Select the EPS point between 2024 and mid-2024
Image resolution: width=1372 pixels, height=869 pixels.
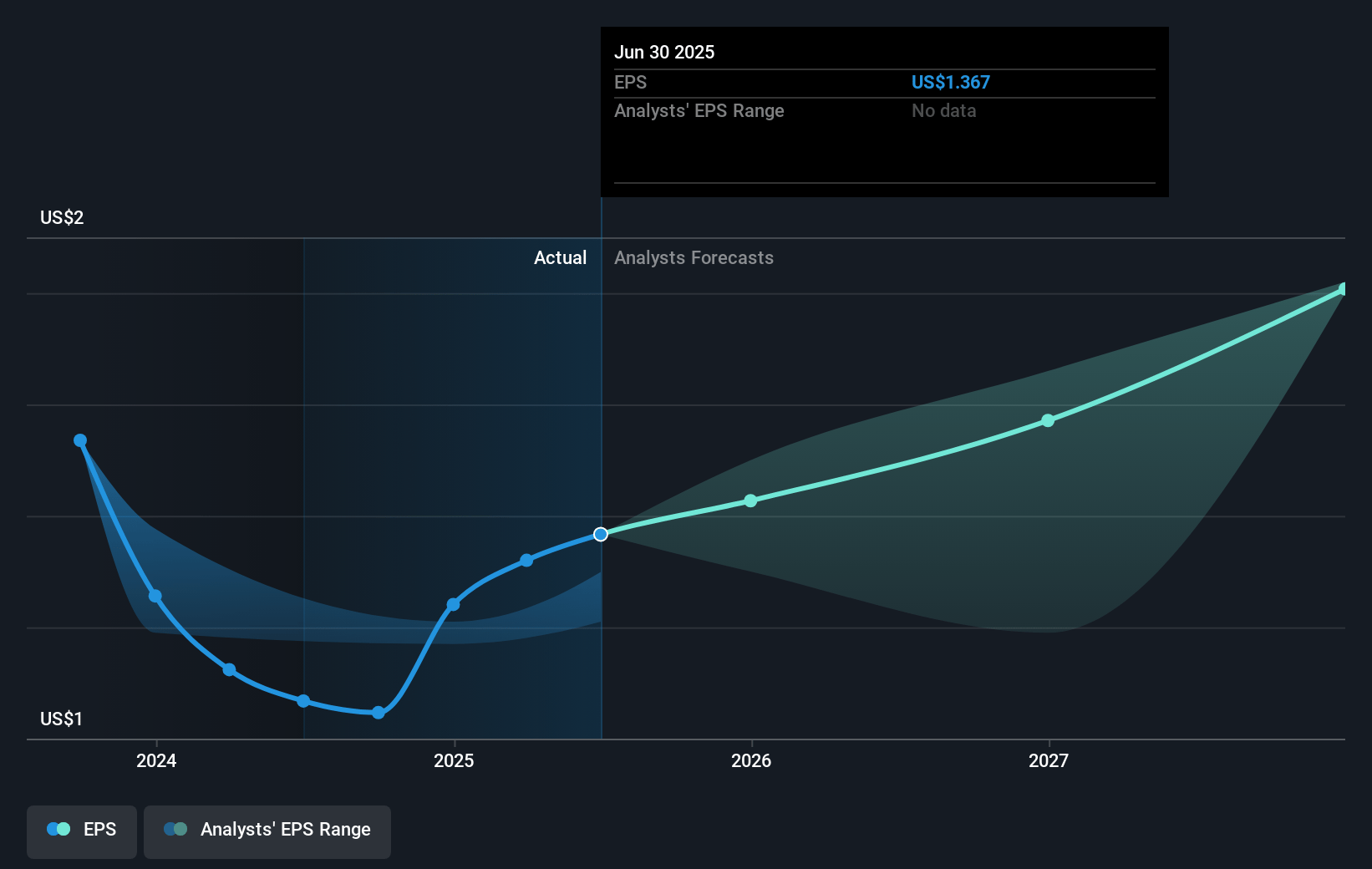[x=229, y=670]
